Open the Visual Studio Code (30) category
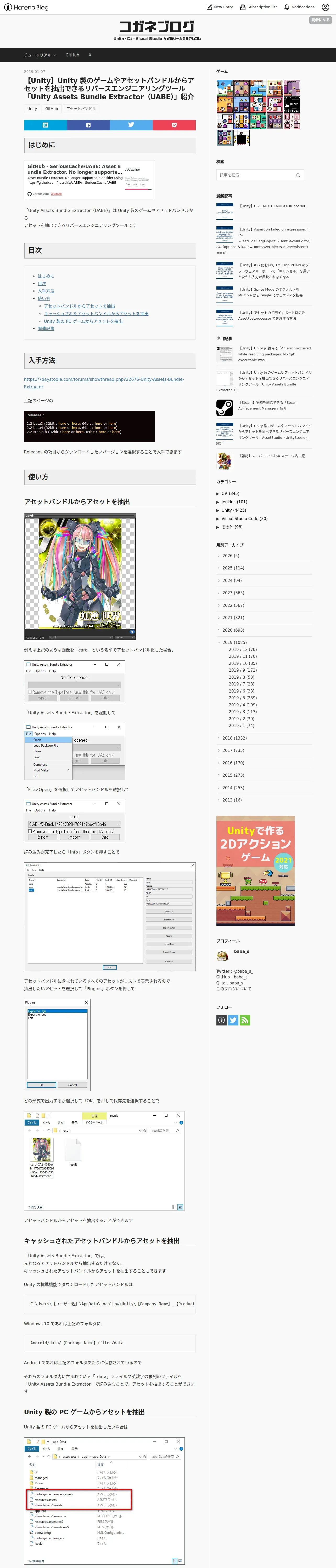Viewport: 336px width, 1568px height. [244, 518]
